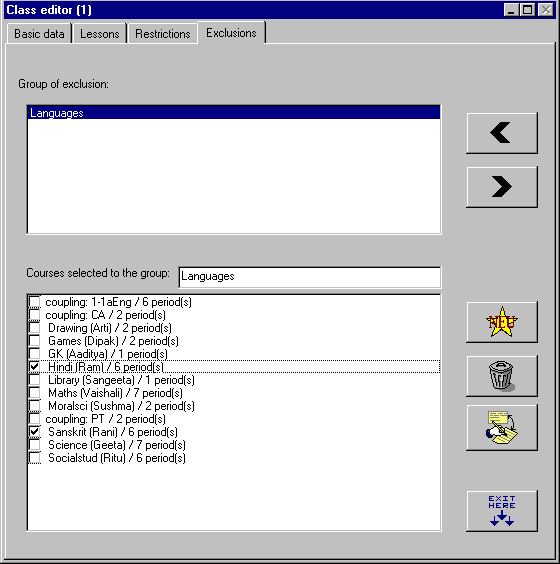Open the Lessons tab
This screenshot has height=564, width=560.
[x=100, y=34]
